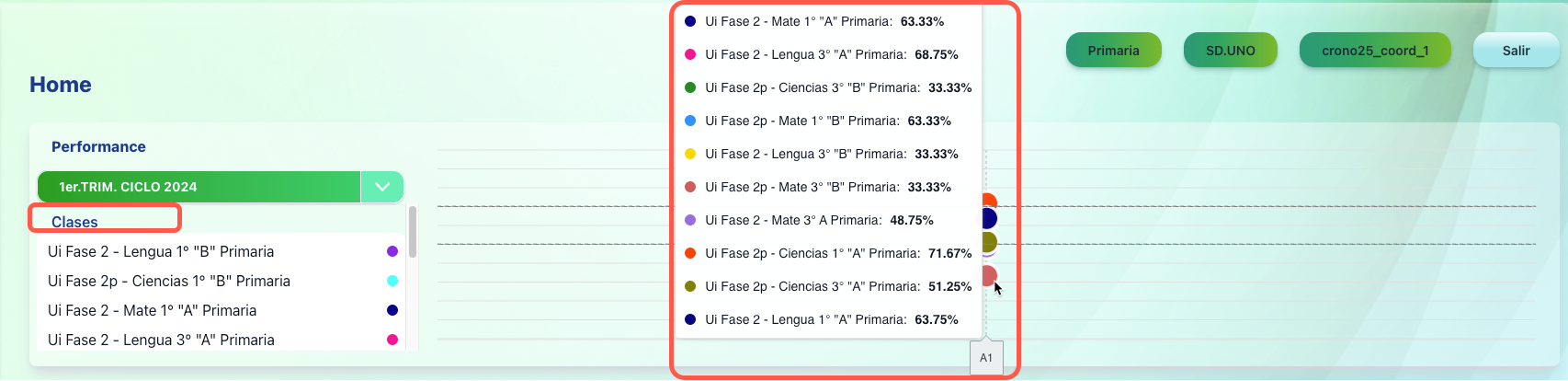Select class Ui Fase 2 - Lengua 3° "A" Primaria
The width and height of the screenshot is (1568, 381).
tap(161, 340)
